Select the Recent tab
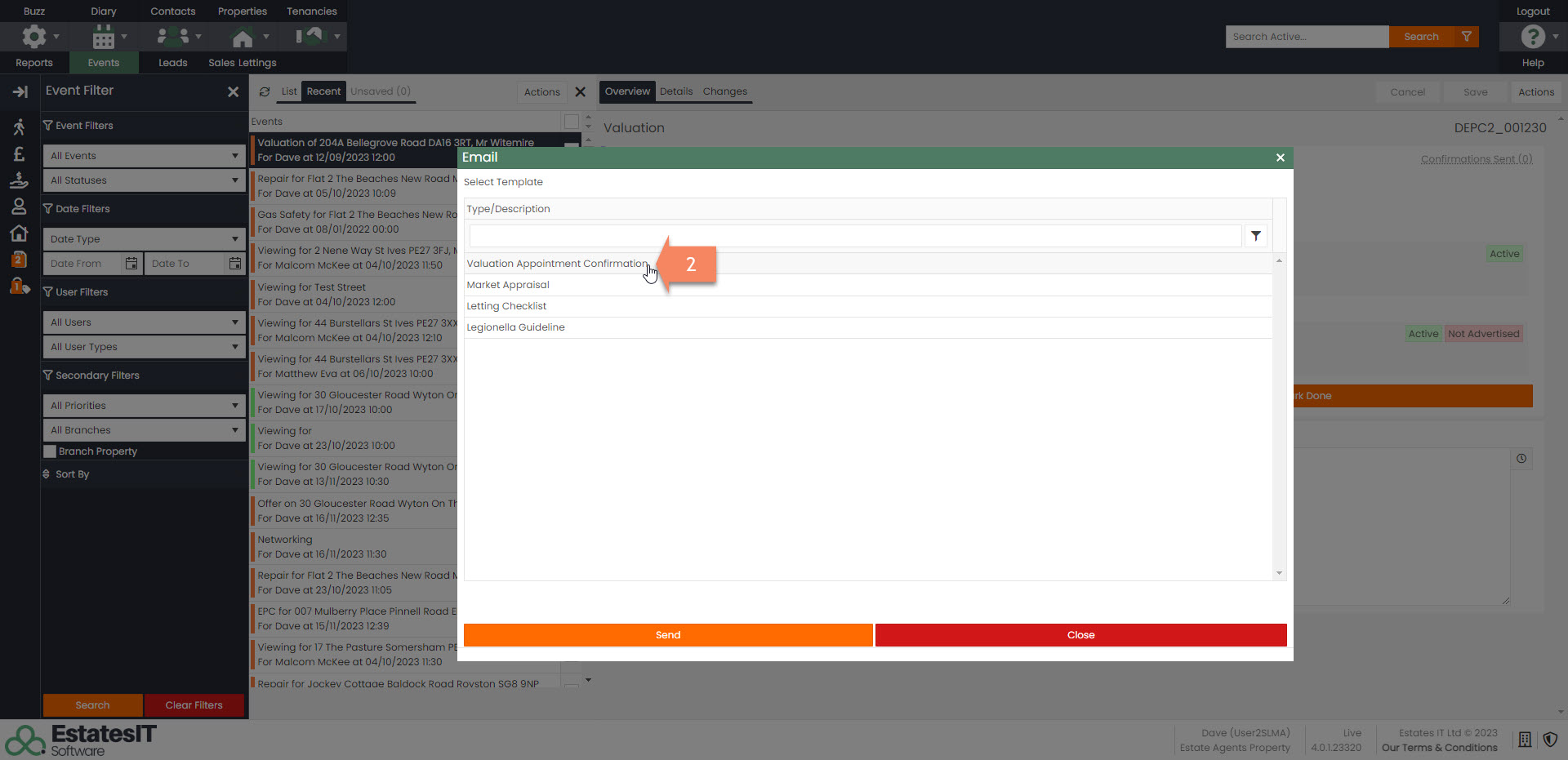 tap(323, 91)
